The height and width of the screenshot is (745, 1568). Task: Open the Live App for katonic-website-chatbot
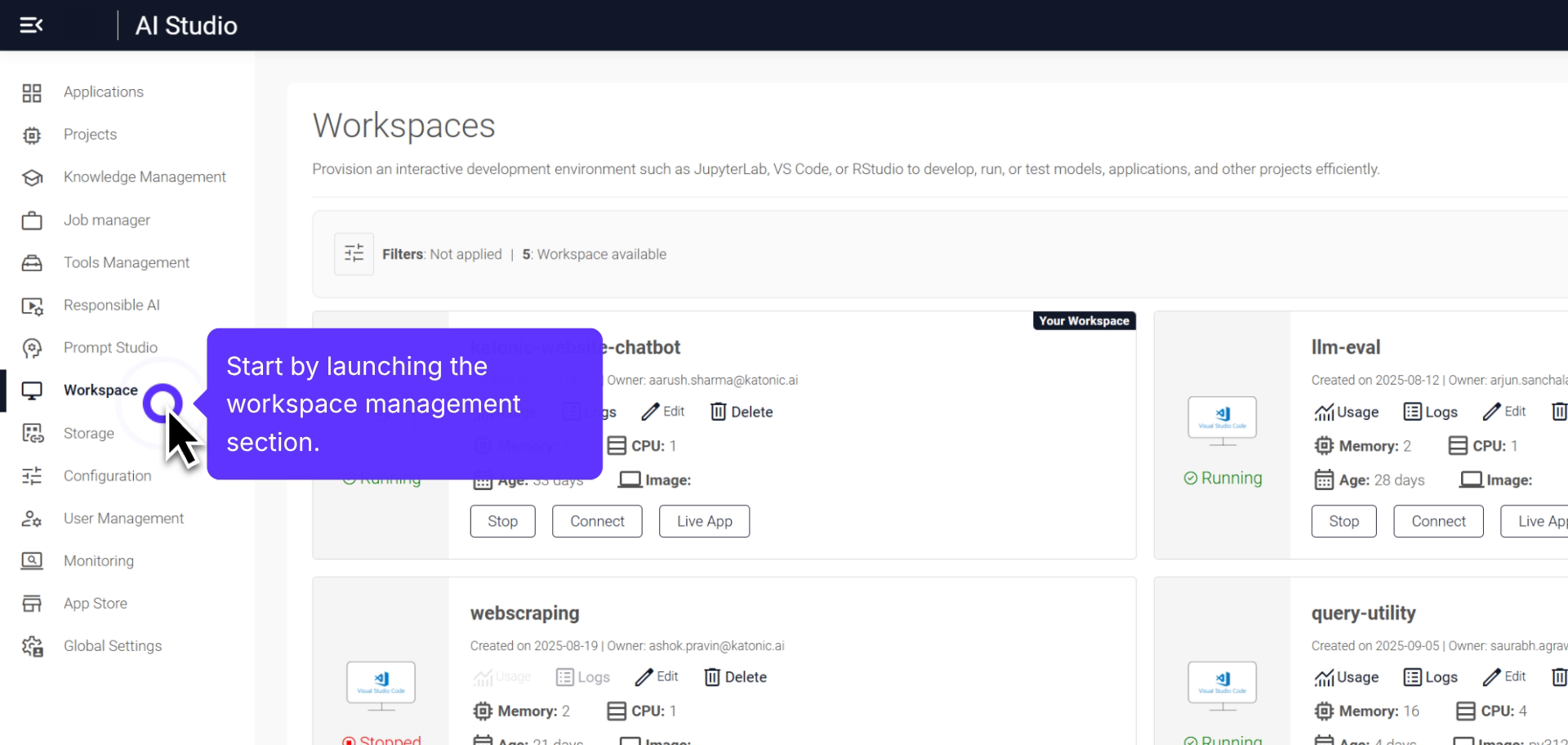click(x=704, y=520)
